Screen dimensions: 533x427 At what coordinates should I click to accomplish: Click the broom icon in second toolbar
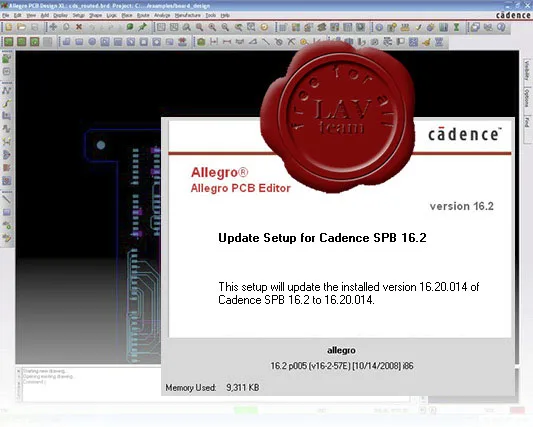426,42
